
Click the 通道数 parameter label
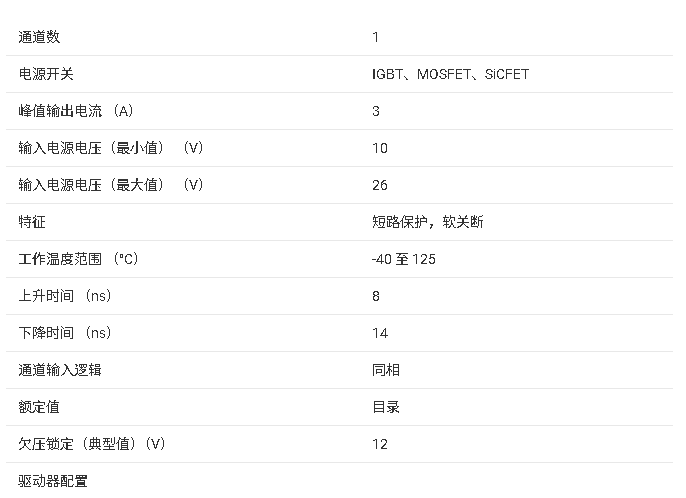pyautogui.click(x=39, y=37)
